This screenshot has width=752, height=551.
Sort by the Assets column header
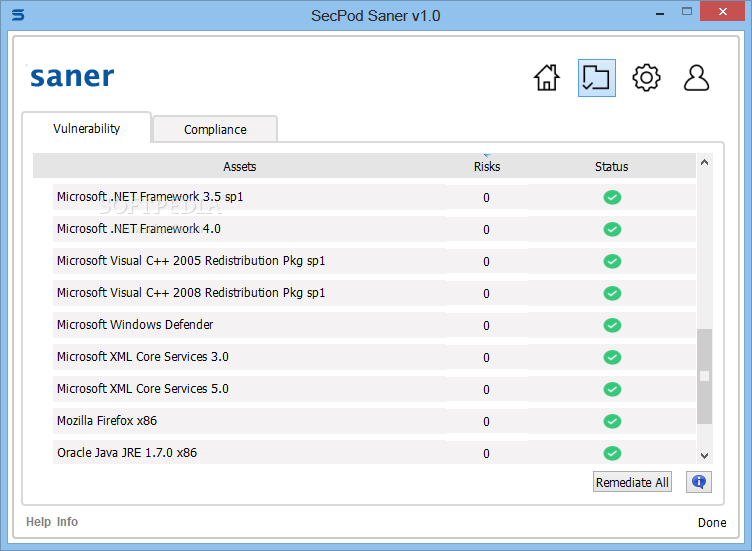pos(239,166)
